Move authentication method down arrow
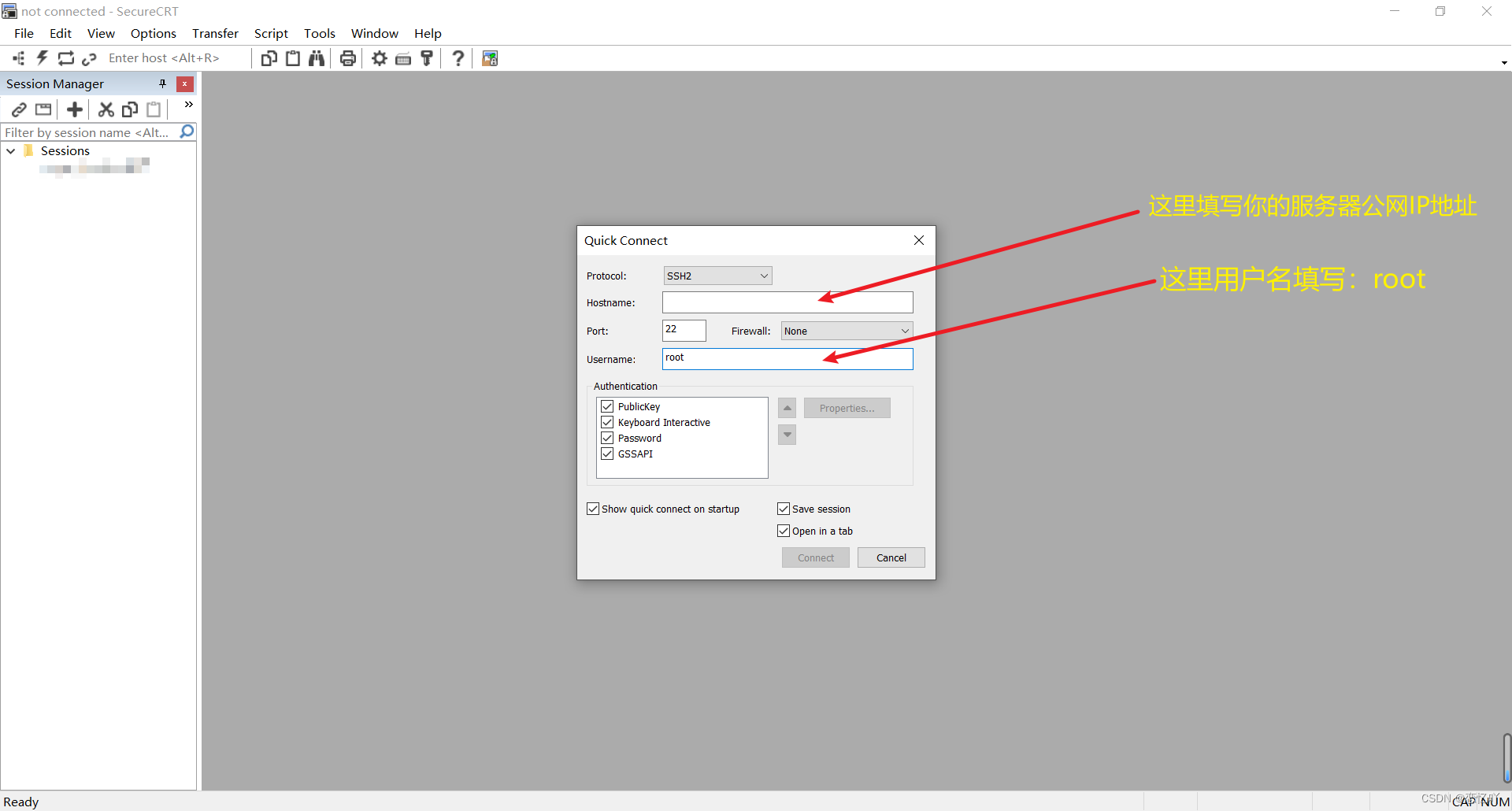Screen dimensions: 1512x811 click(787, 435)
